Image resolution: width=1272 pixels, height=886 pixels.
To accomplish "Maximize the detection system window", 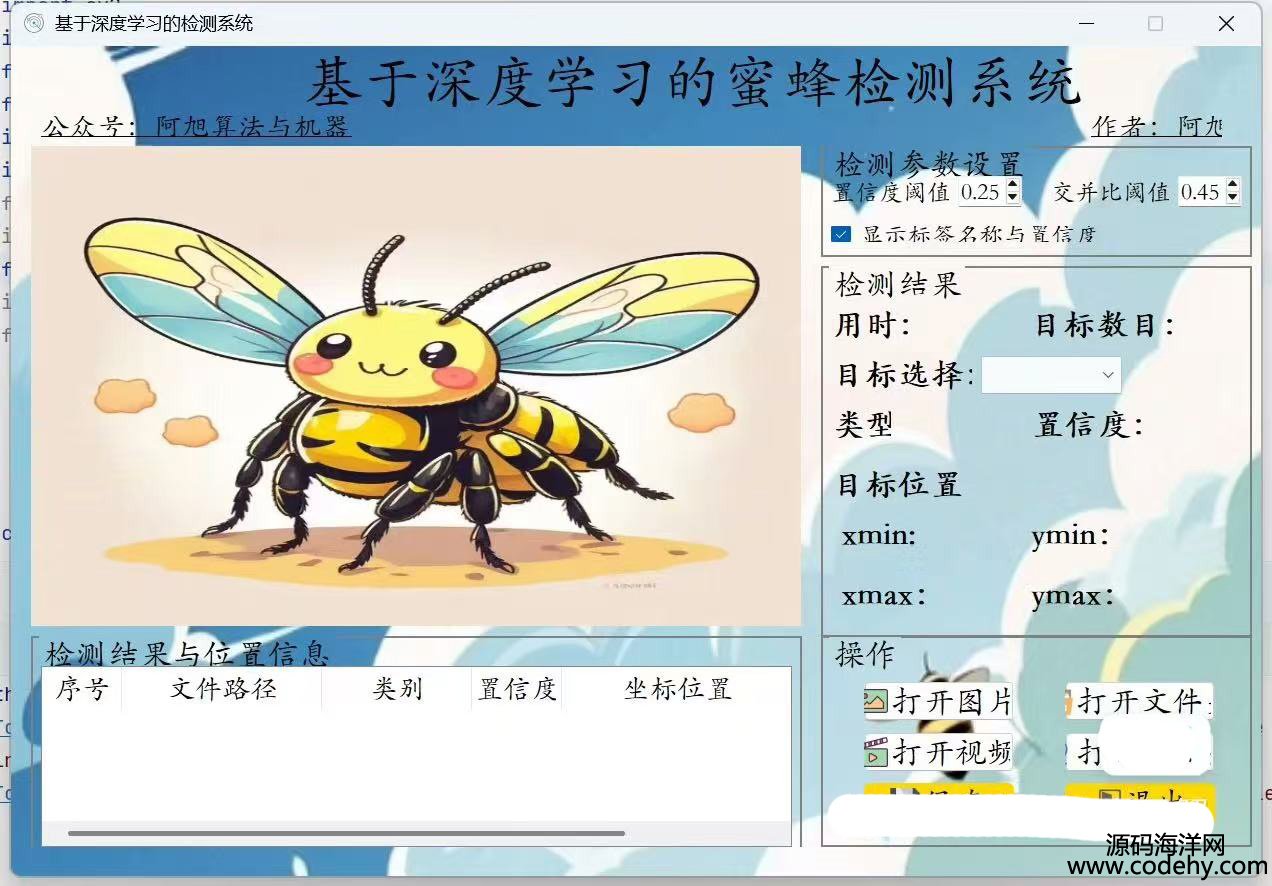I will point(1155,24).
